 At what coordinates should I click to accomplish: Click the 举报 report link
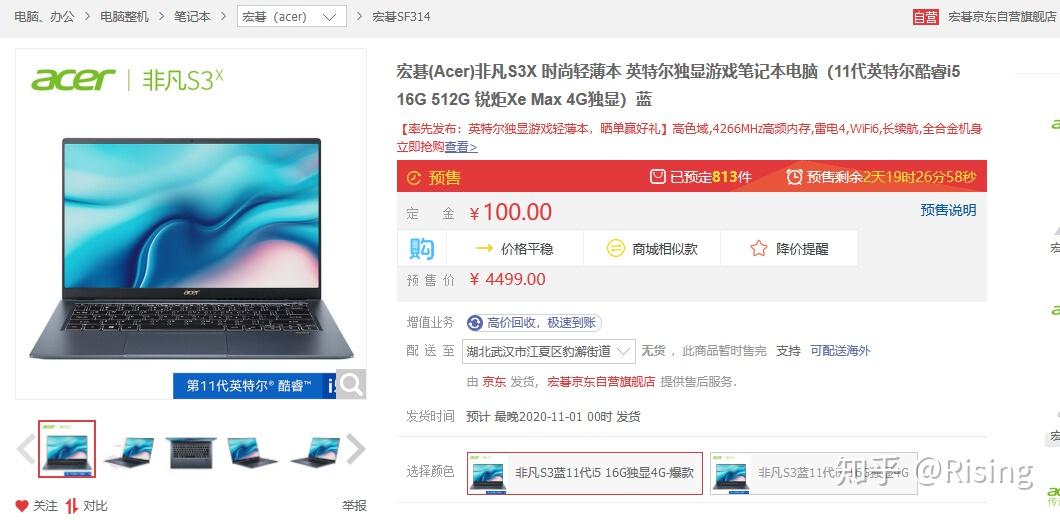(354, 505)
